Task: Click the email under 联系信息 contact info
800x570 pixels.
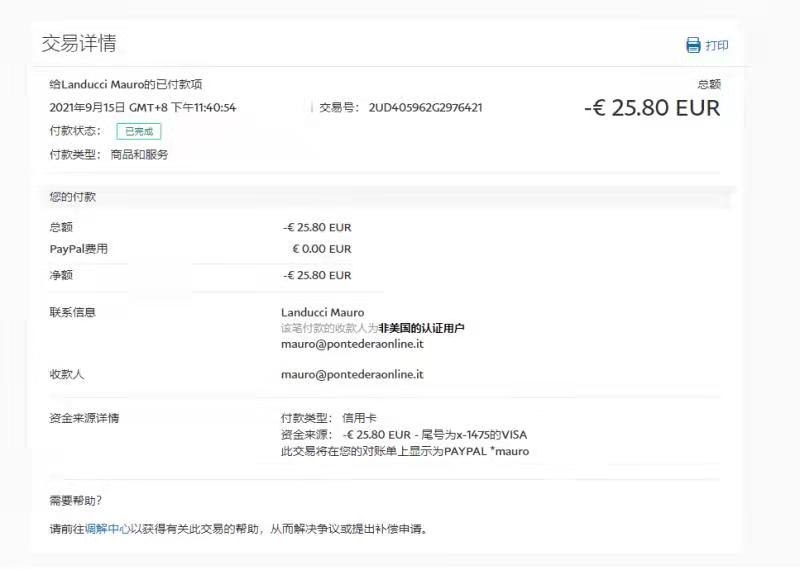Action: [352, 343]
